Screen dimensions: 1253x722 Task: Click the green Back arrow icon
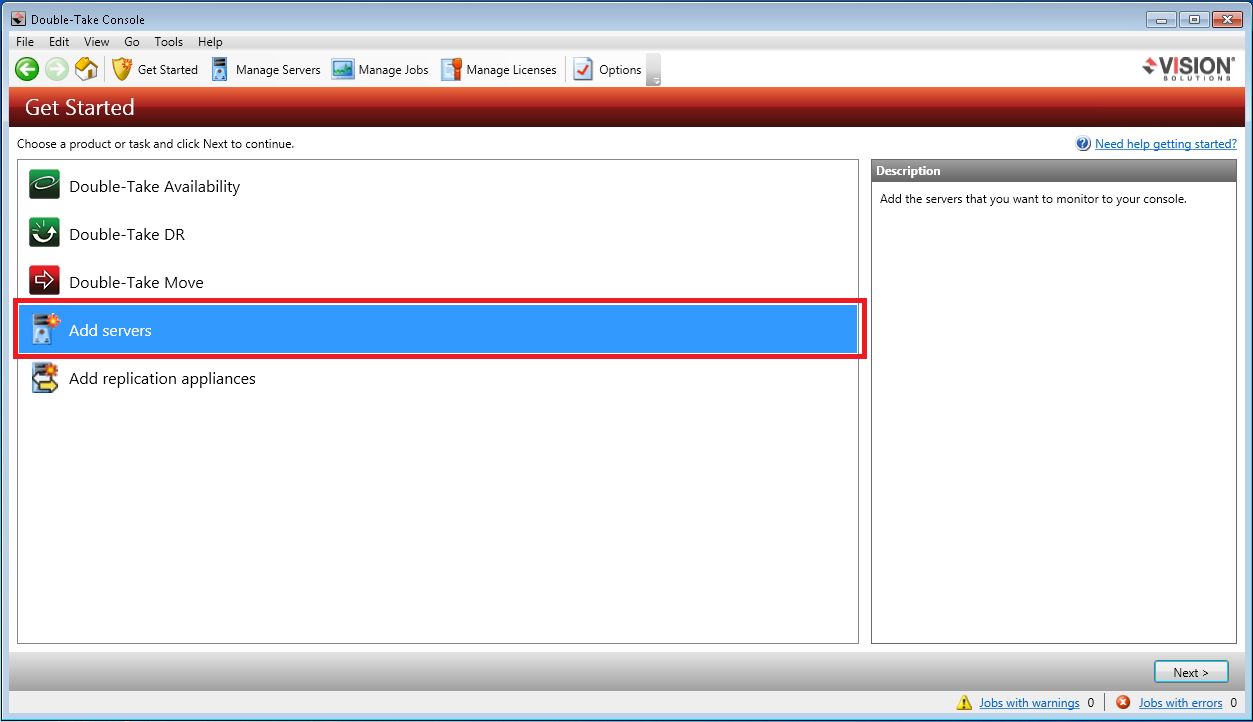tap(27, 69)
